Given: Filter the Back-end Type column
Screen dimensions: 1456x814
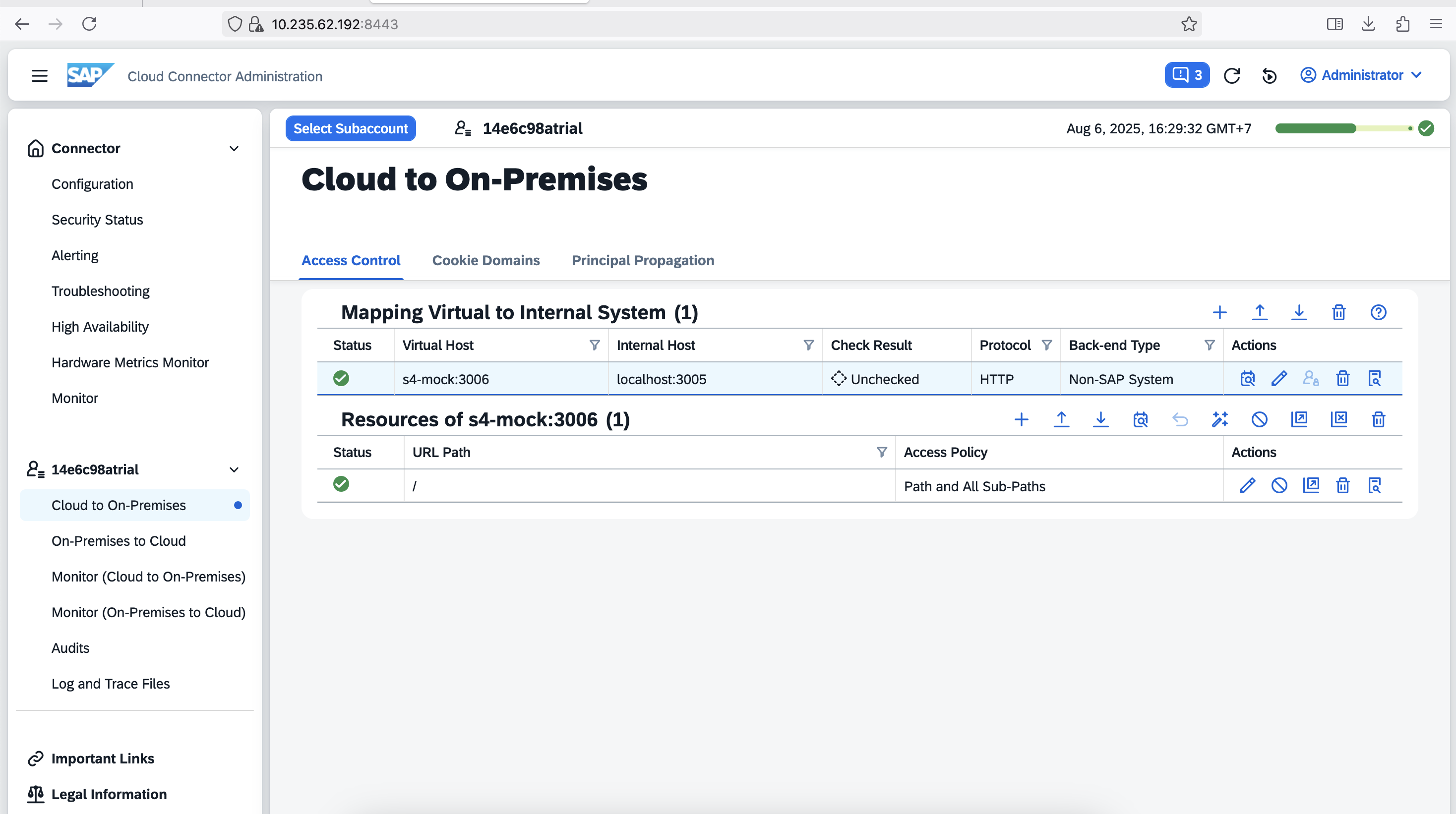Looking at the screenshot, I should pyautogui.click(x=1210, y=345).
